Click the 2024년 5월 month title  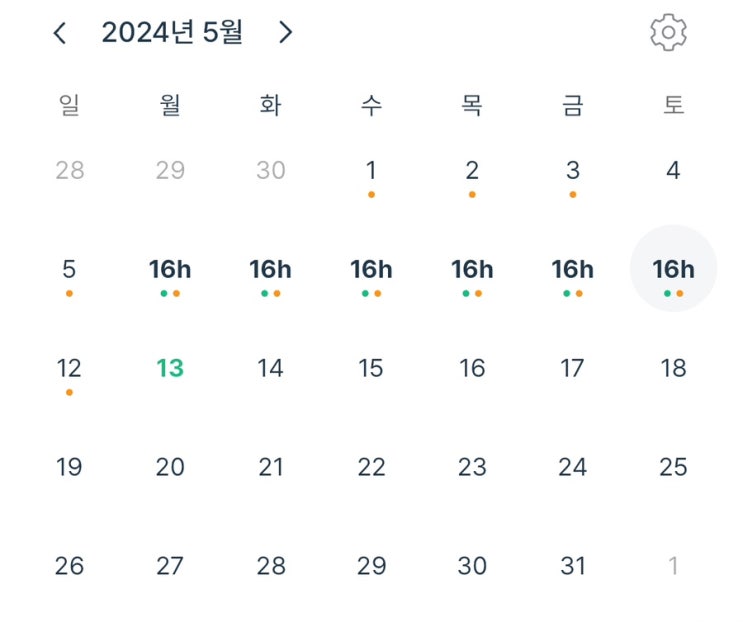click(x=172, y=33)
